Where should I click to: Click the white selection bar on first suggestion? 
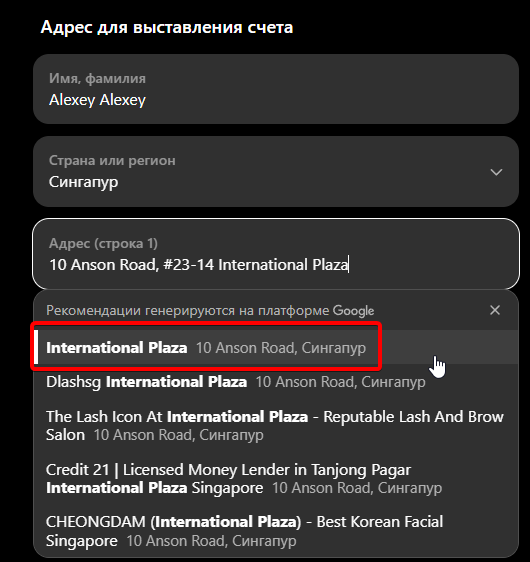coord(36,347)
